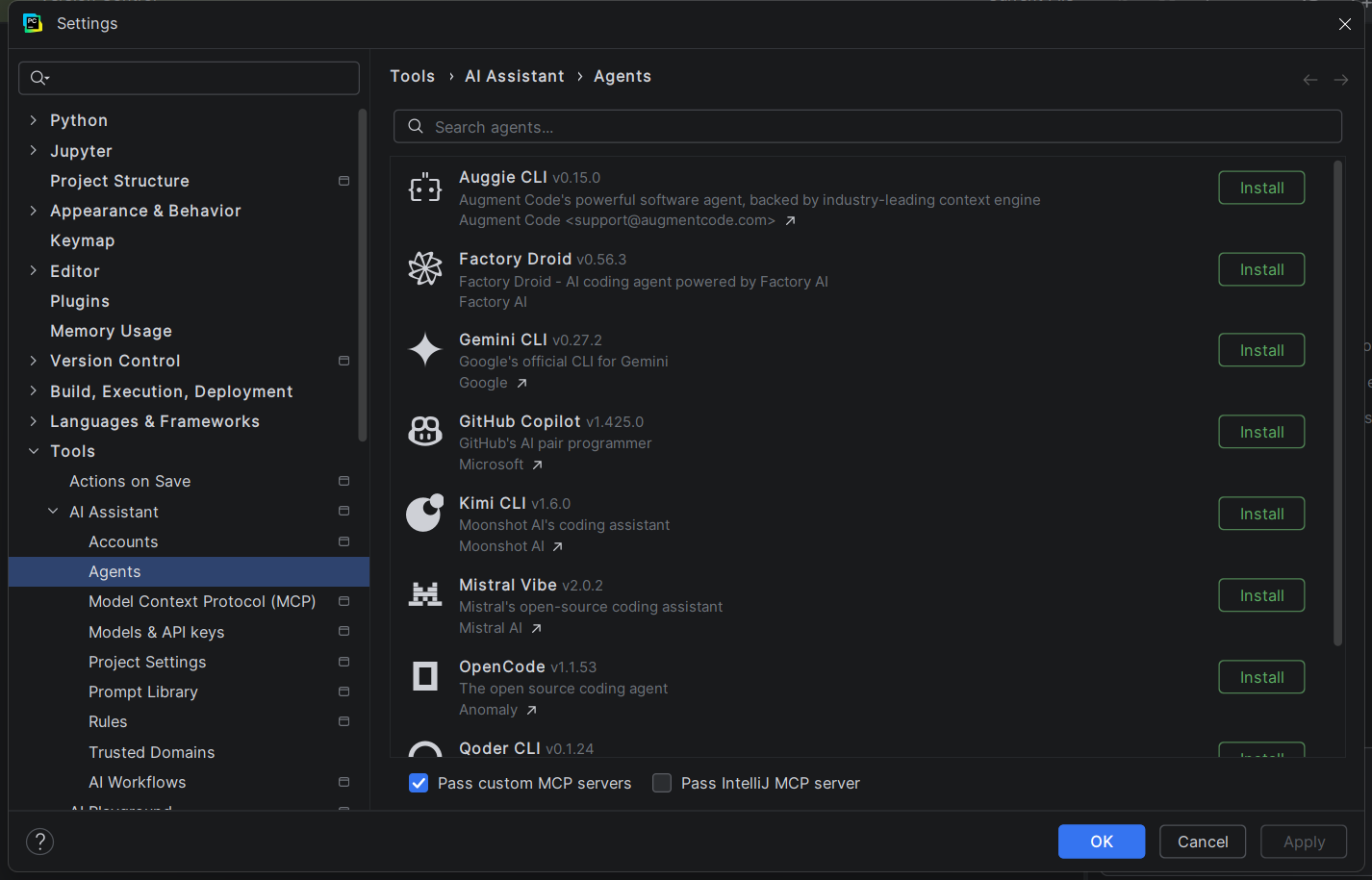Open Mistral AI external link arrow
The image size is (1372, 880).
click(536, 629)
